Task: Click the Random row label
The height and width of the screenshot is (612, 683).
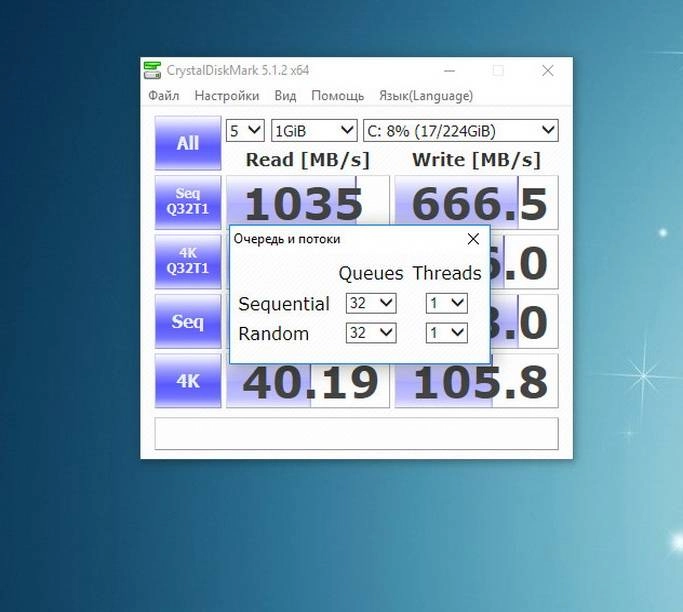Action: [x=274, y=334]
